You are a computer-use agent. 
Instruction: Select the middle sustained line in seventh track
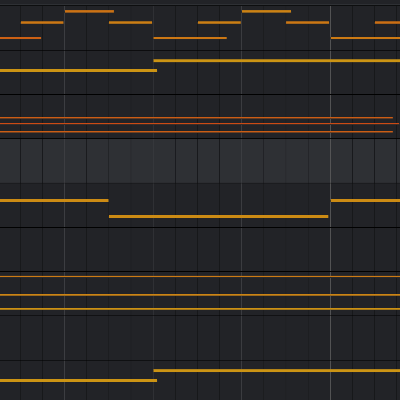click(x=200, y=295)
